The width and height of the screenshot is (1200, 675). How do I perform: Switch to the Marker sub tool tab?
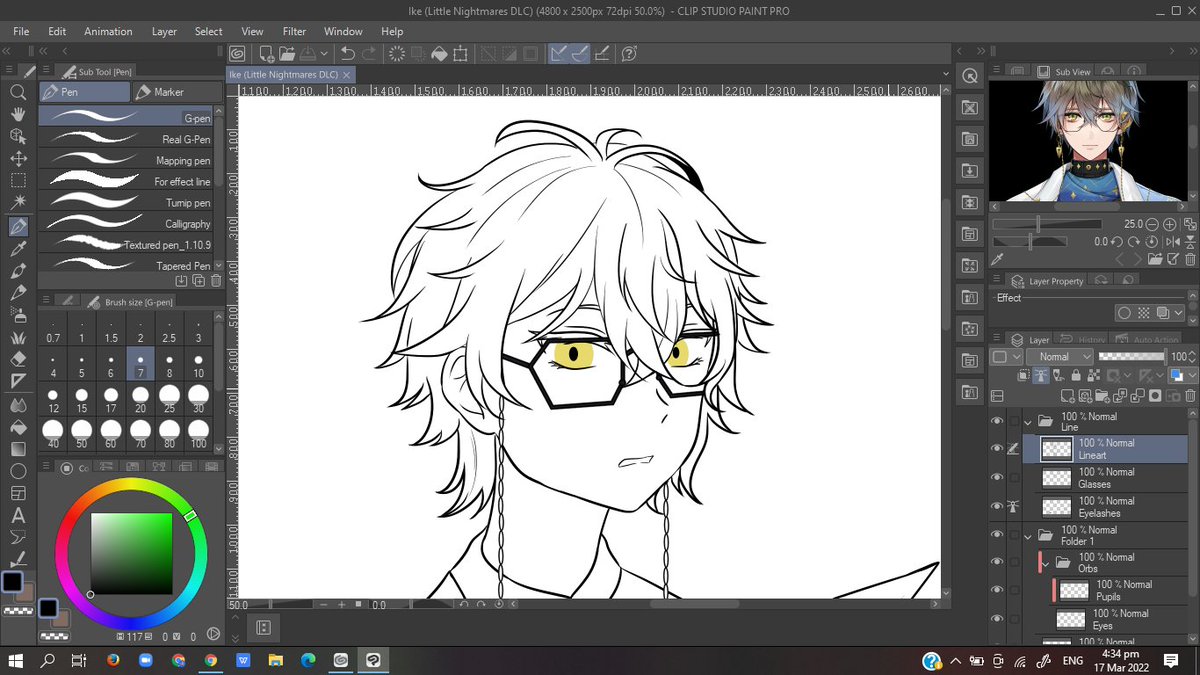pyautogui.click(x=176, y=92)
